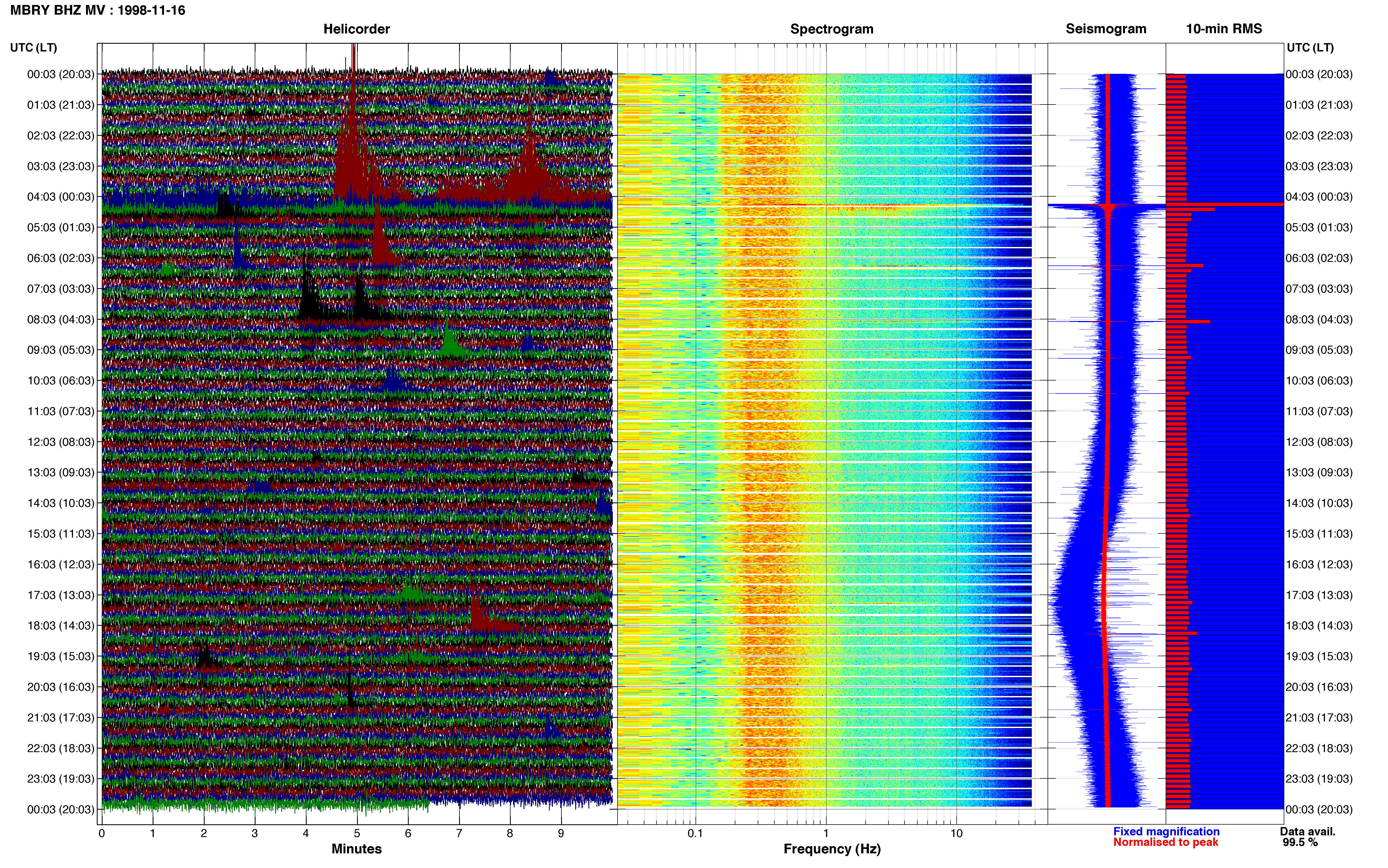This screenshot has width=1388, height=868.
Task: Select the 10-min RMS panel heading
Action: click(x=1224, y=29)
